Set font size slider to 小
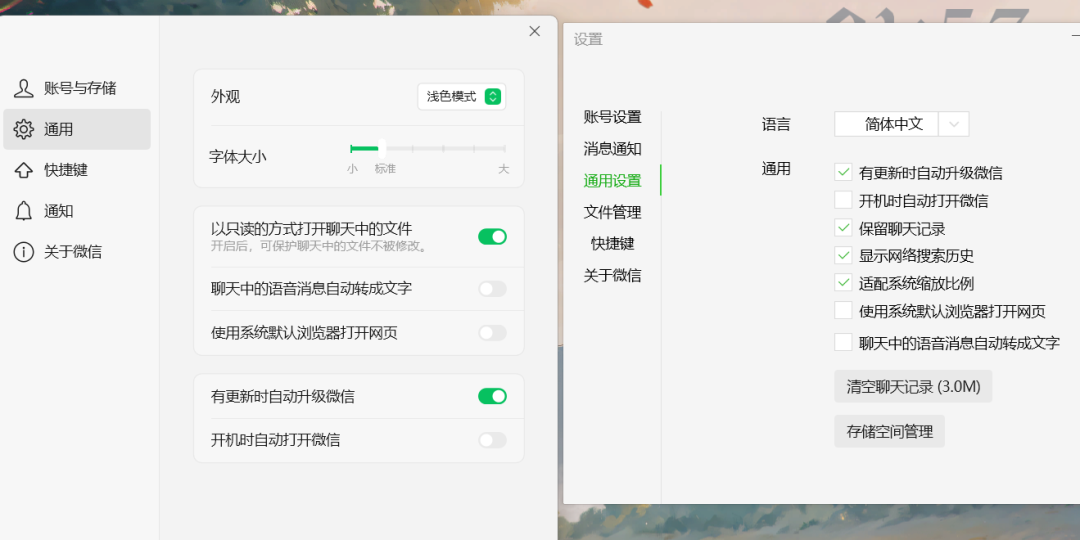1080x540 pixels. [x=351, y=148]
